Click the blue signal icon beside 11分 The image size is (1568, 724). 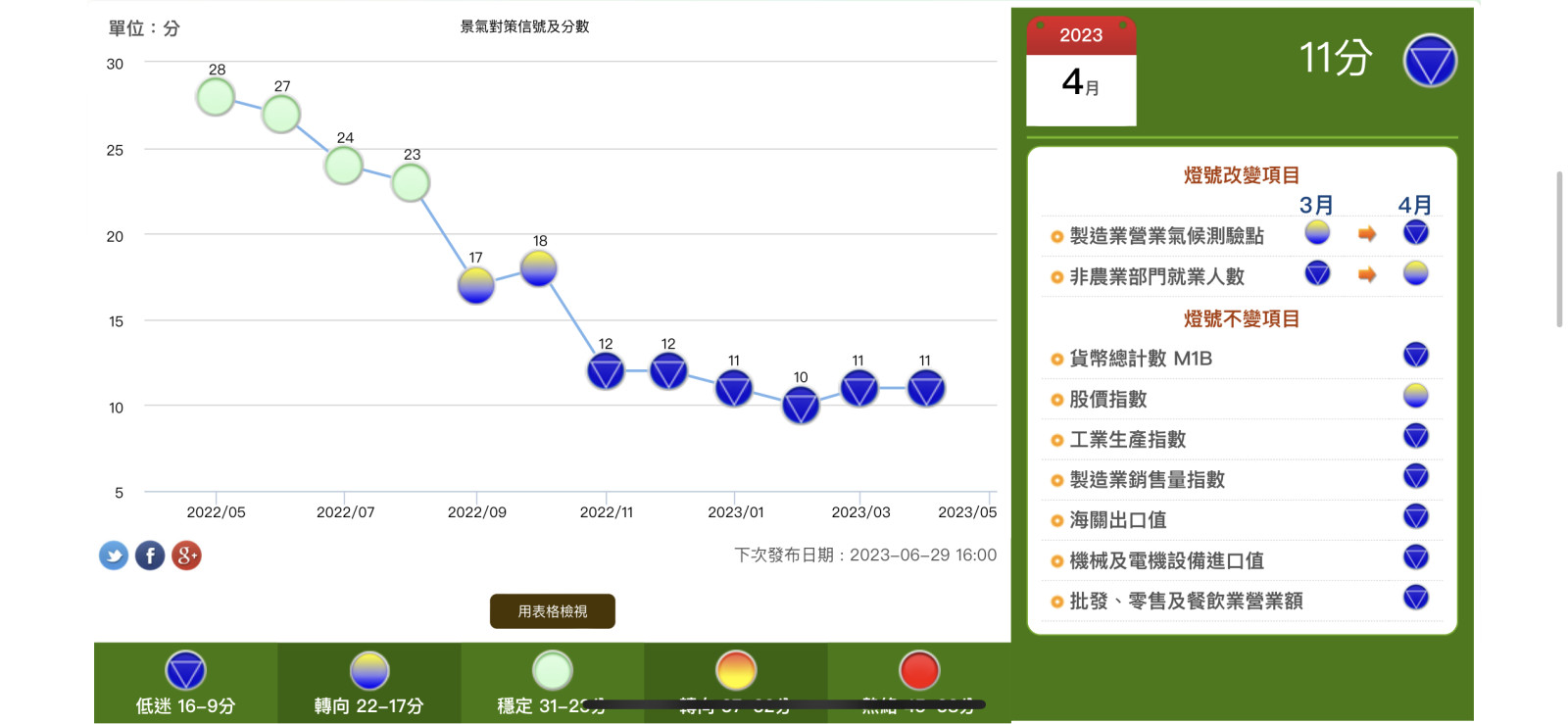click(1430, 61)
